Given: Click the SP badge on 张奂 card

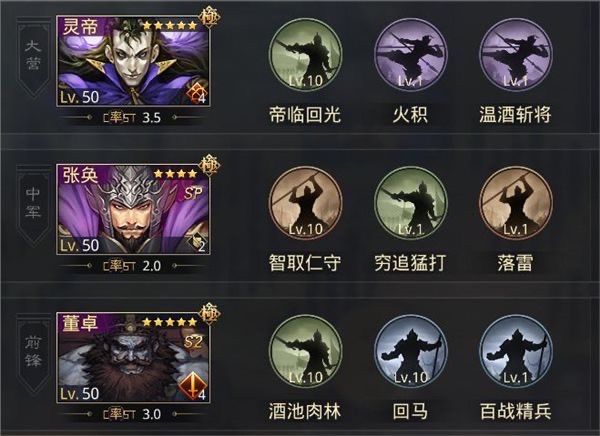Looking at the screenshot, I should [193, 193].
